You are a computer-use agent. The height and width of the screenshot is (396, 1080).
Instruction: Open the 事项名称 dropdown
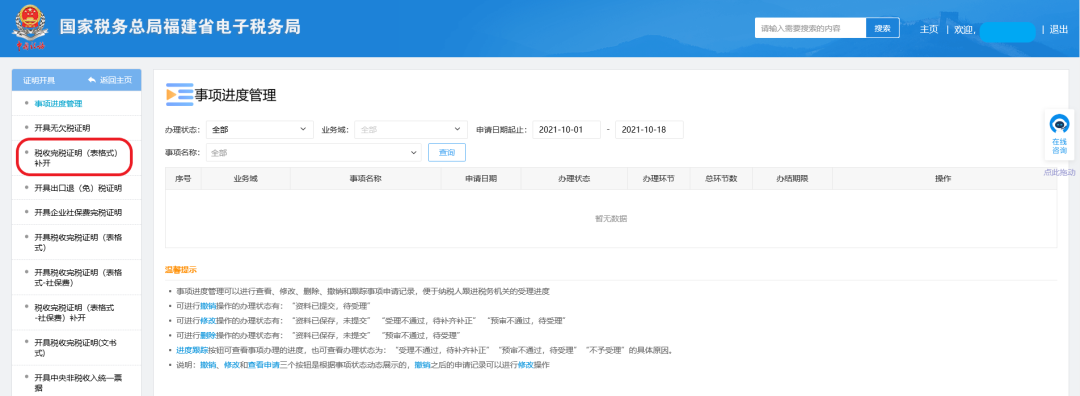coord(313,152)
